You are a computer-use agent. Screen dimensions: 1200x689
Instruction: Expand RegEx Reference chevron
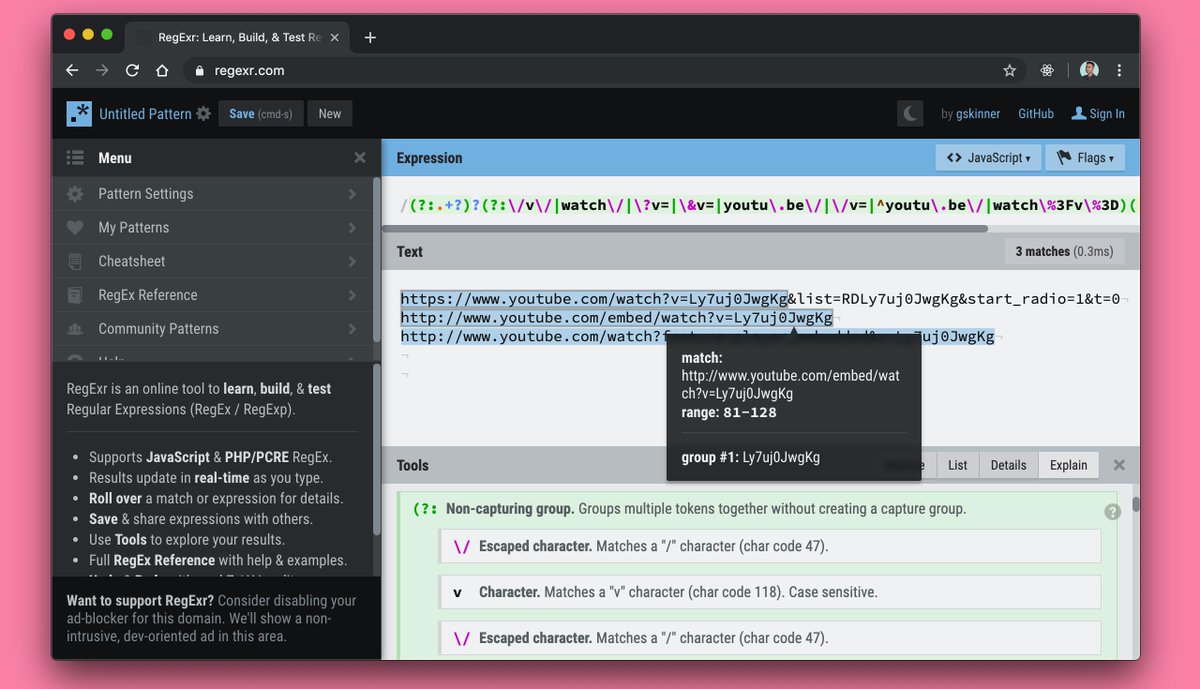click(x=352, y=295)
